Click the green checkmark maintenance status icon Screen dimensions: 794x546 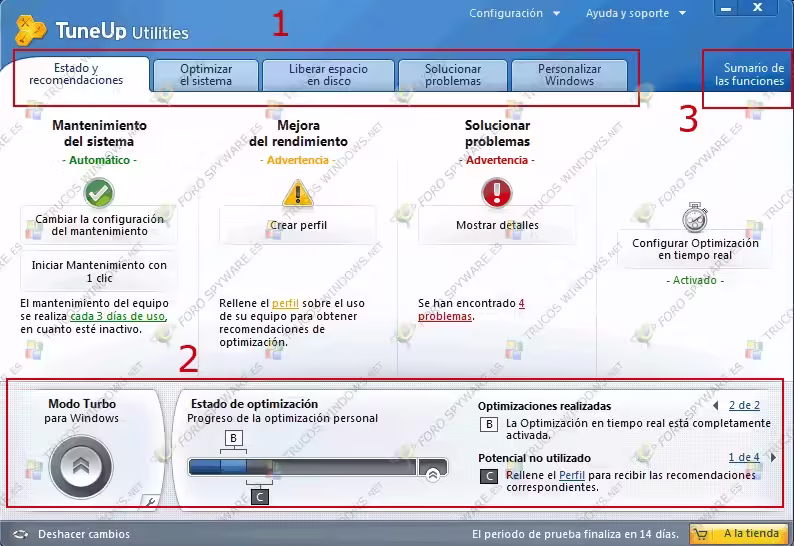[99, 193]
